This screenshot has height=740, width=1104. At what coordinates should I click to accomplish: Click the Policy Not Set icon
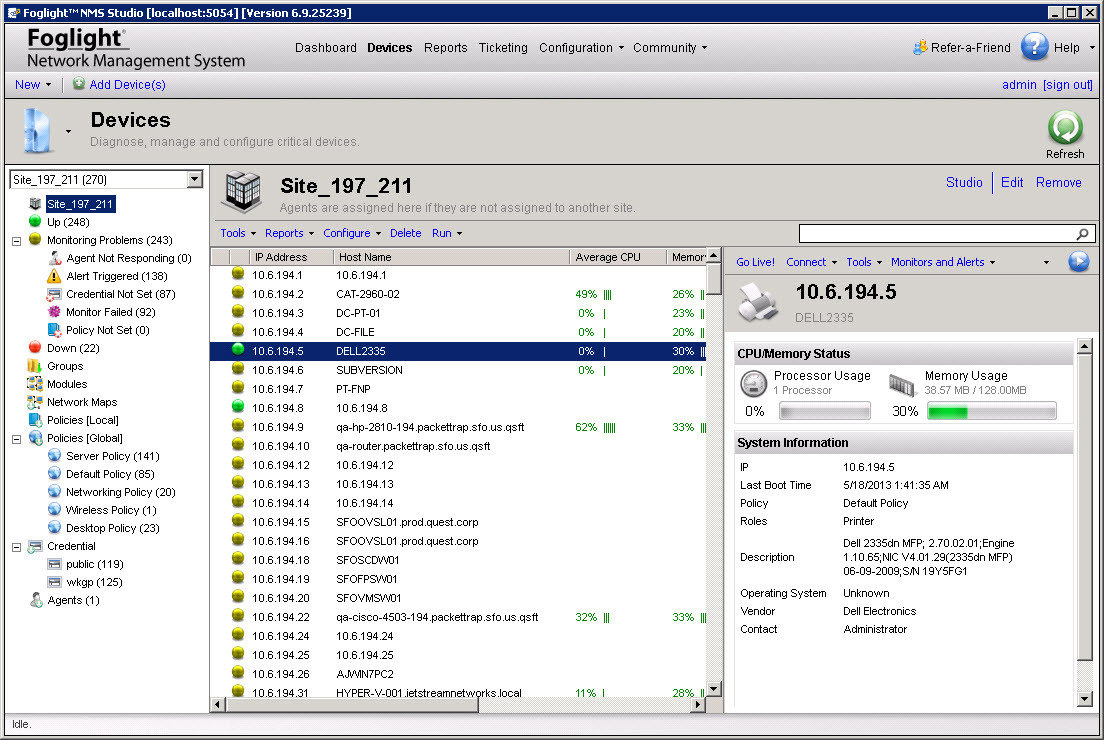(54, 330)
